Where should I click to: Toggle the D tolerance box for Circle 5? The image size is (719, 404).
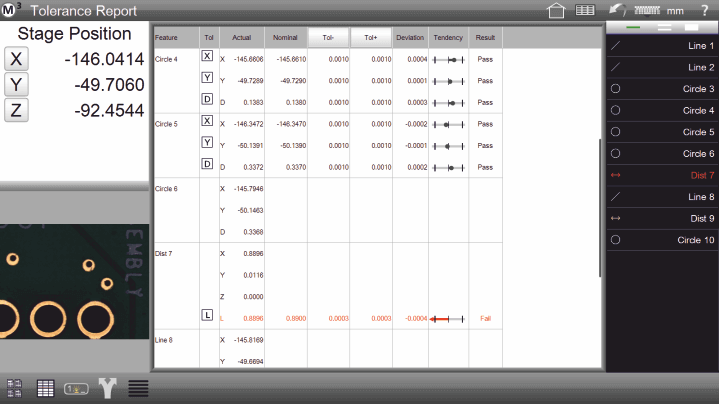tap(207, 166)
